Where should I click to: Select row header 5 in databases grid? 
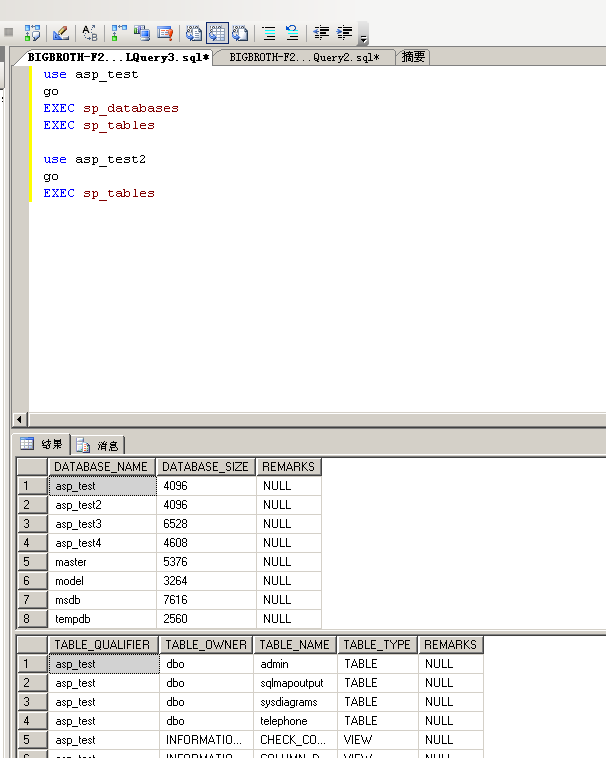pos(32,562)
